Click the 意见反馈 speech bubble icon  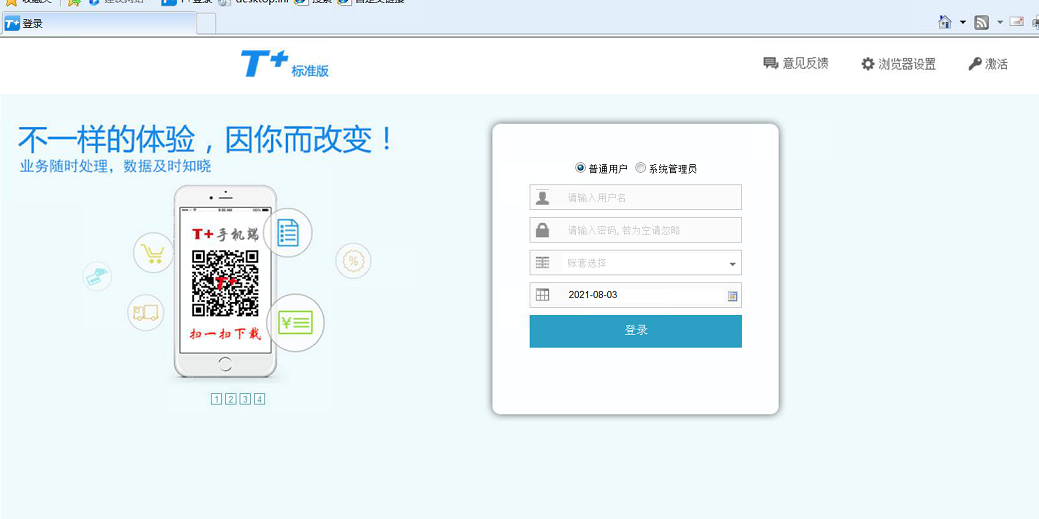[x=771, y=64]
